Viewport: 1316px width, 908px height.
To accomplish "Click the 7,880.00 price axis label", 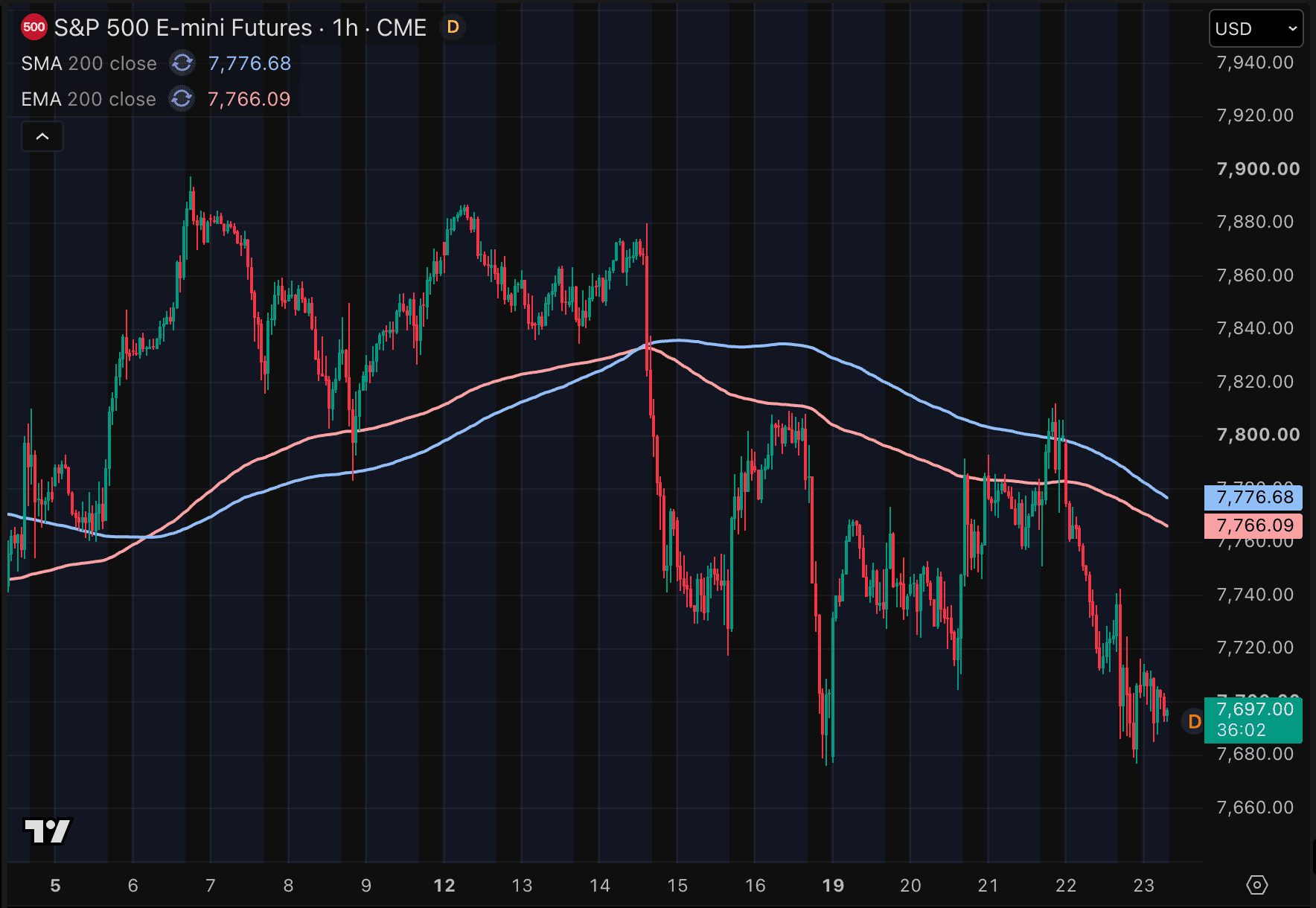I will pos(1255,222).
